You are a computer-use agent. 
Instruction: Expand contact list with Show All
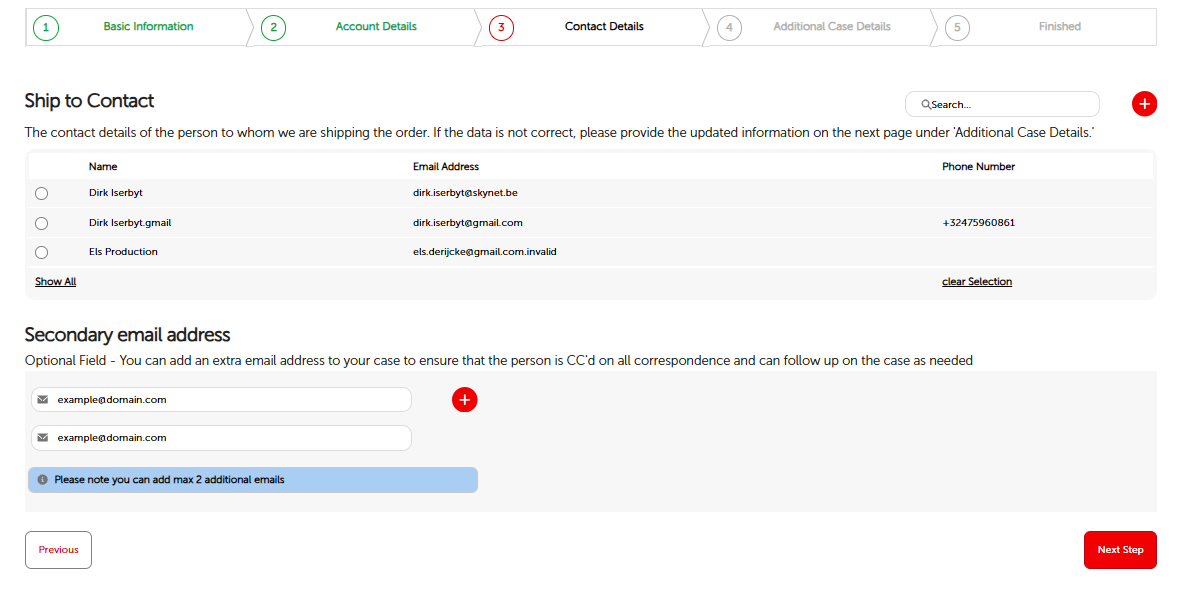coord(56,282)
